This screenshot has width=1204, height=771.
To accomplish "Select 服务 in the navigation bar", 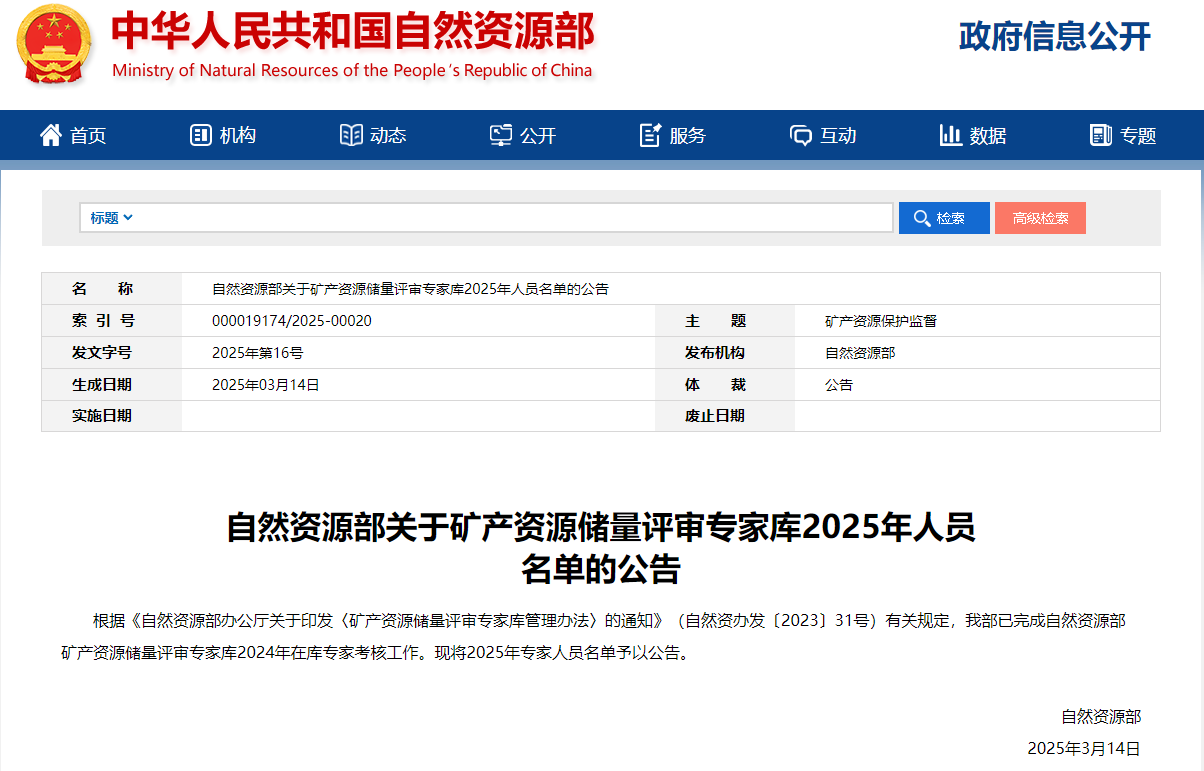I will click(x=688, y=136).
